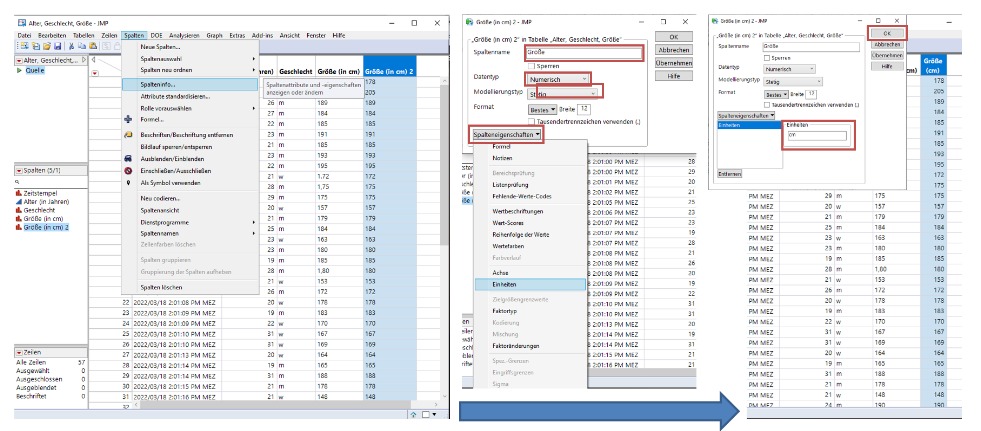
Task: Open the Spalteneigenschaften dropdown in middle dialog
Action: (505, 133)
